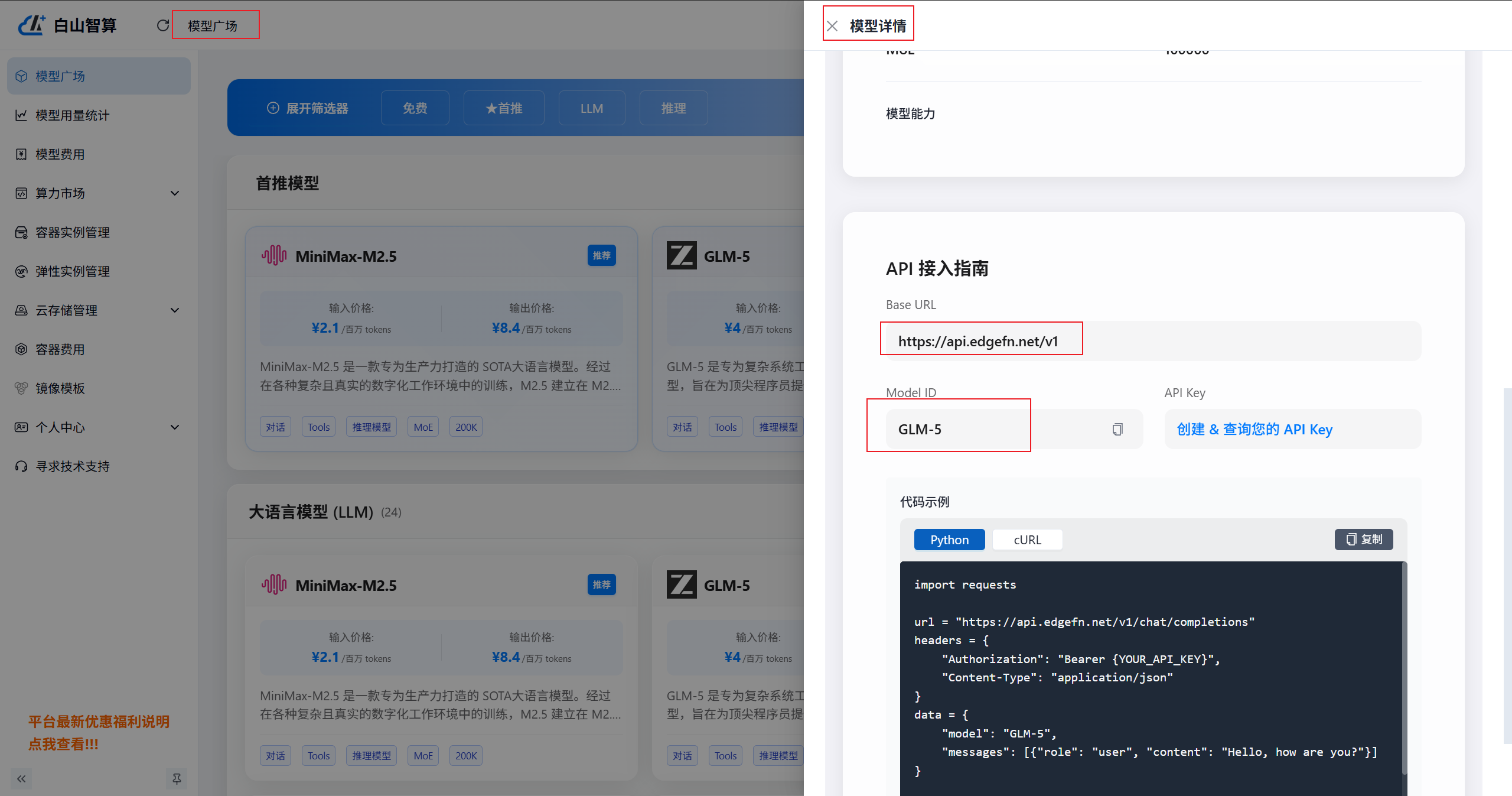The width and height of the screenshot is (1512, 796).
Task: Open 镜像模板 in sidebar
Action: click(x=99, y=388)
